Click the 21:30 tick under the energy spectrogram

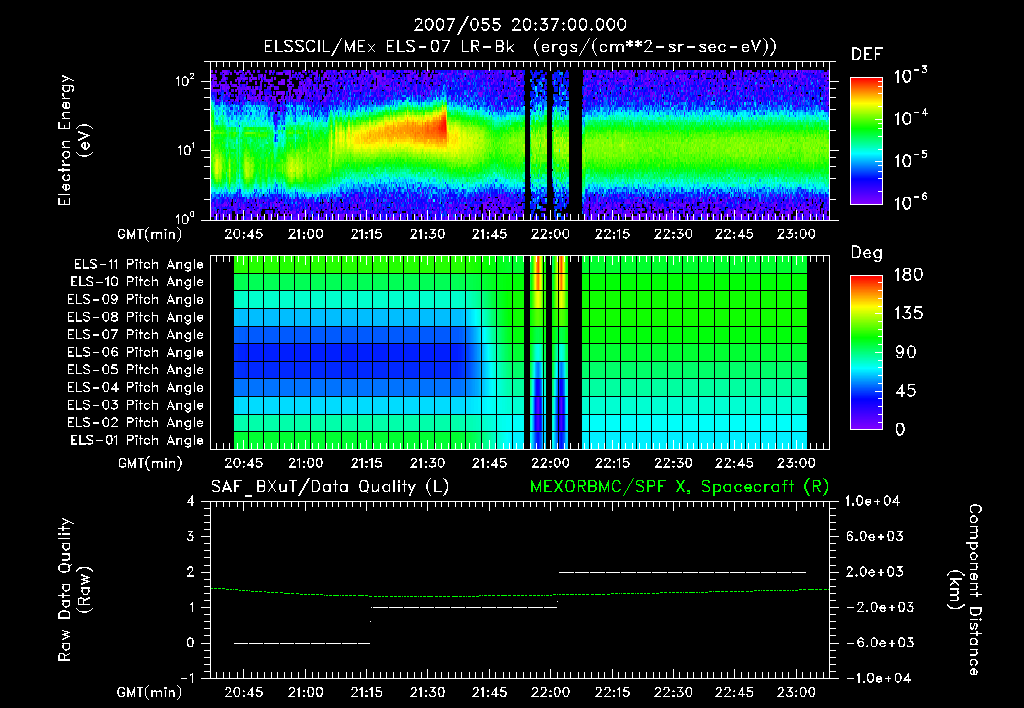click(428, 234)
